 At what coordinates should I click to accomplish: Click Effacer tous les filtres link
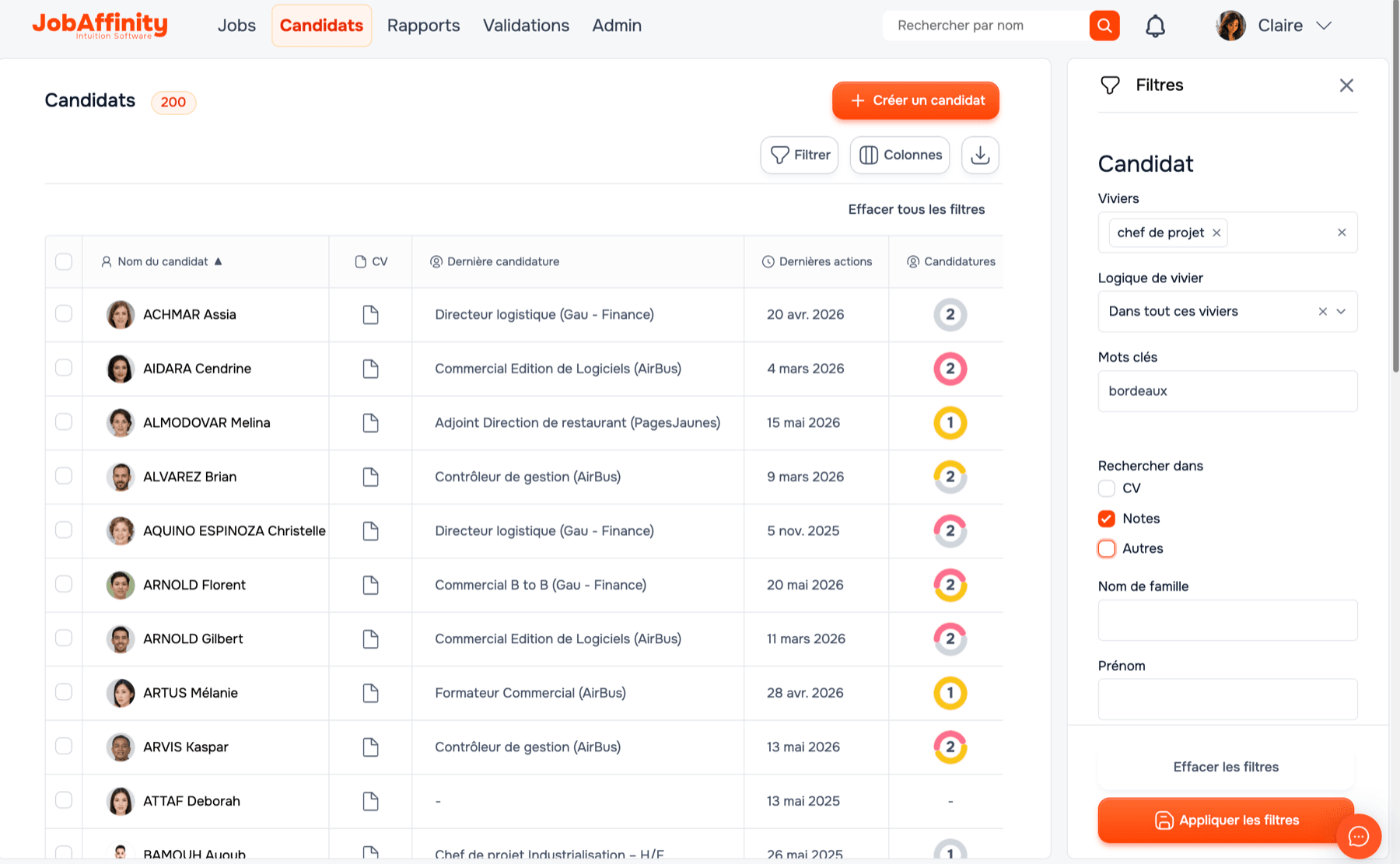coord(916,209)
